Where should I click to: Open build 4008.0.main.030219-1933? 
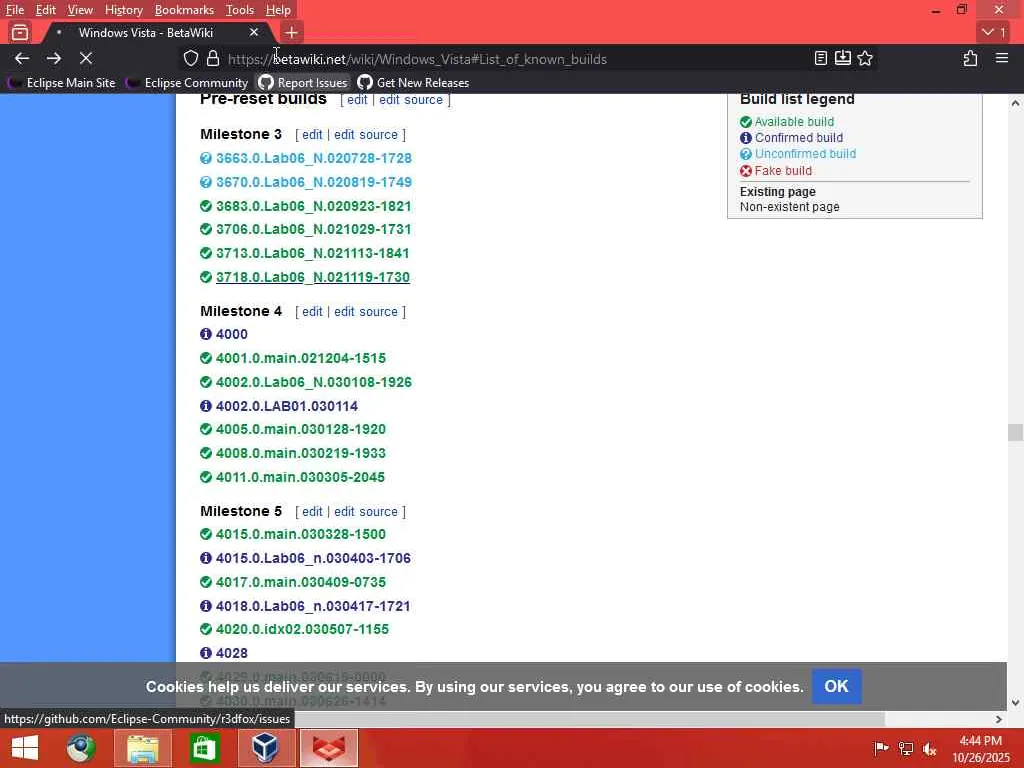point(300,453)
